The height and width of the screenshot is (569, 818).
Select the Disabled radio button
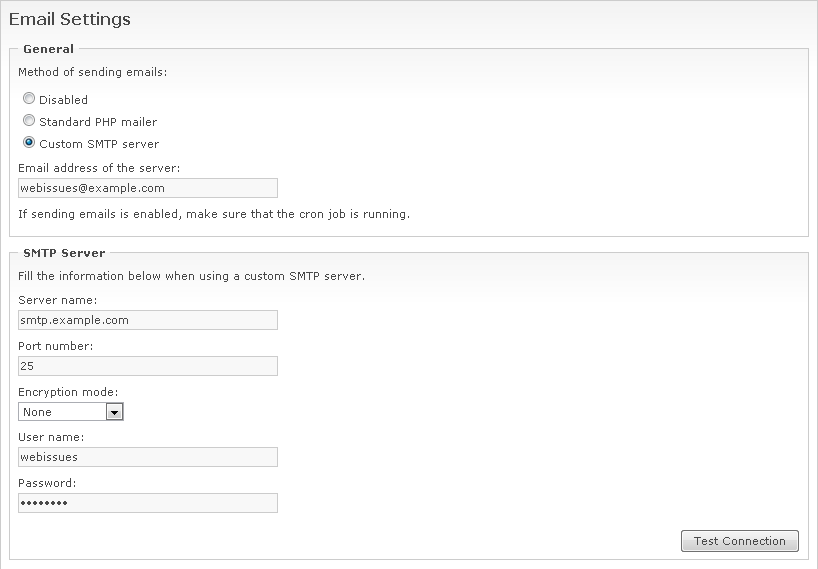coord(29,99)
